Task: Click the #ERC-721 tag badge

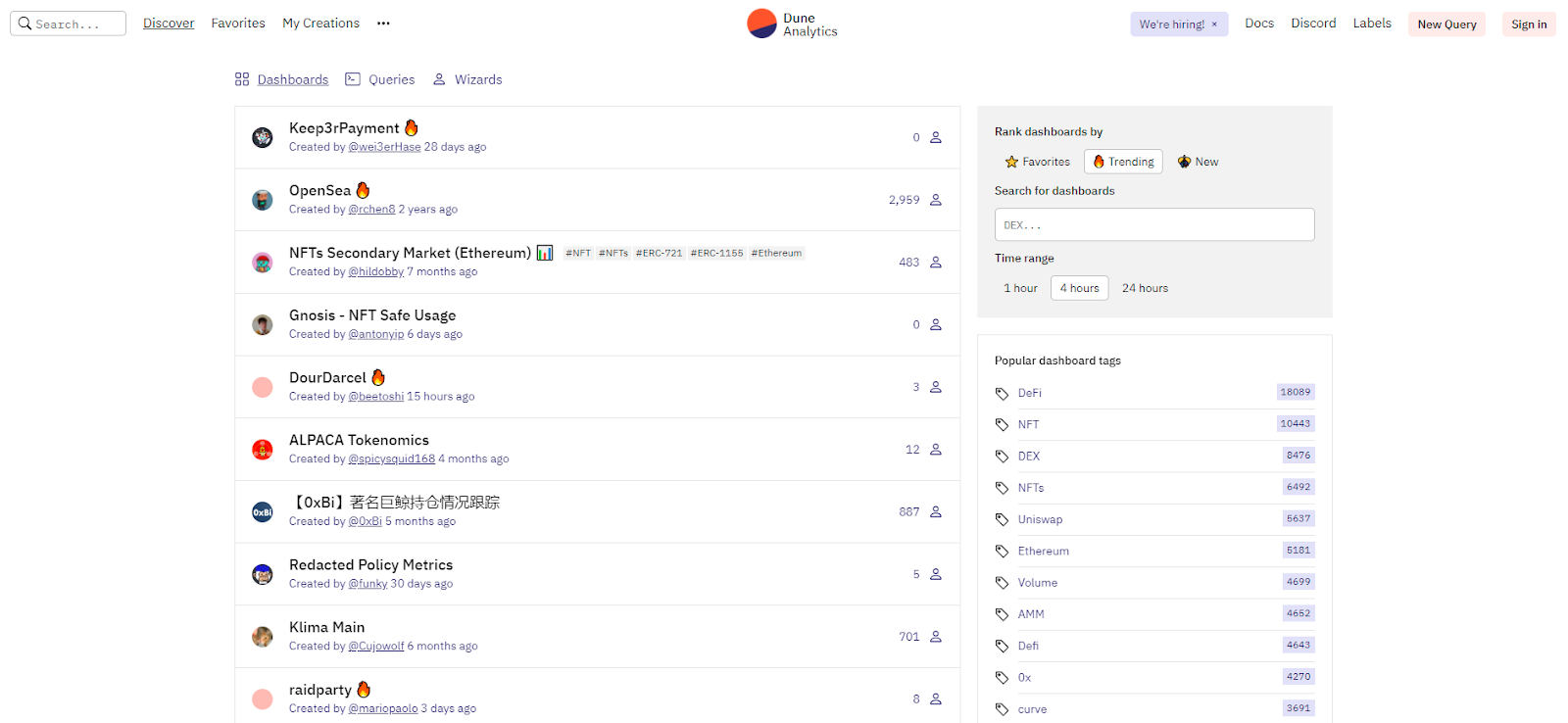Action: tap(659, 253)
